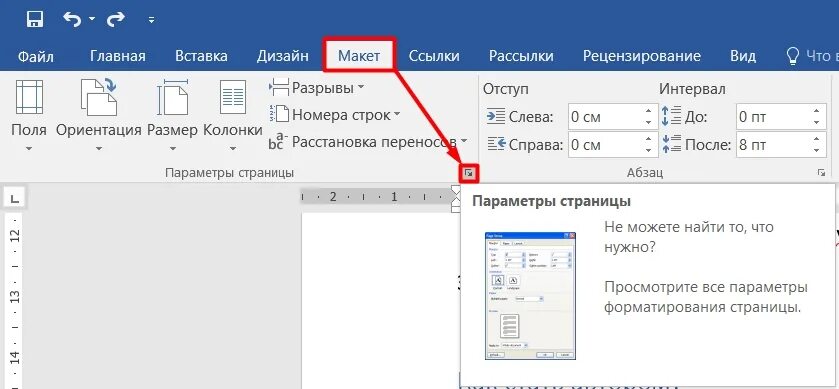This screenshot has height=389, width=839.
Task: Switch to the Рассылки tab
Action: tap(521, 56)
